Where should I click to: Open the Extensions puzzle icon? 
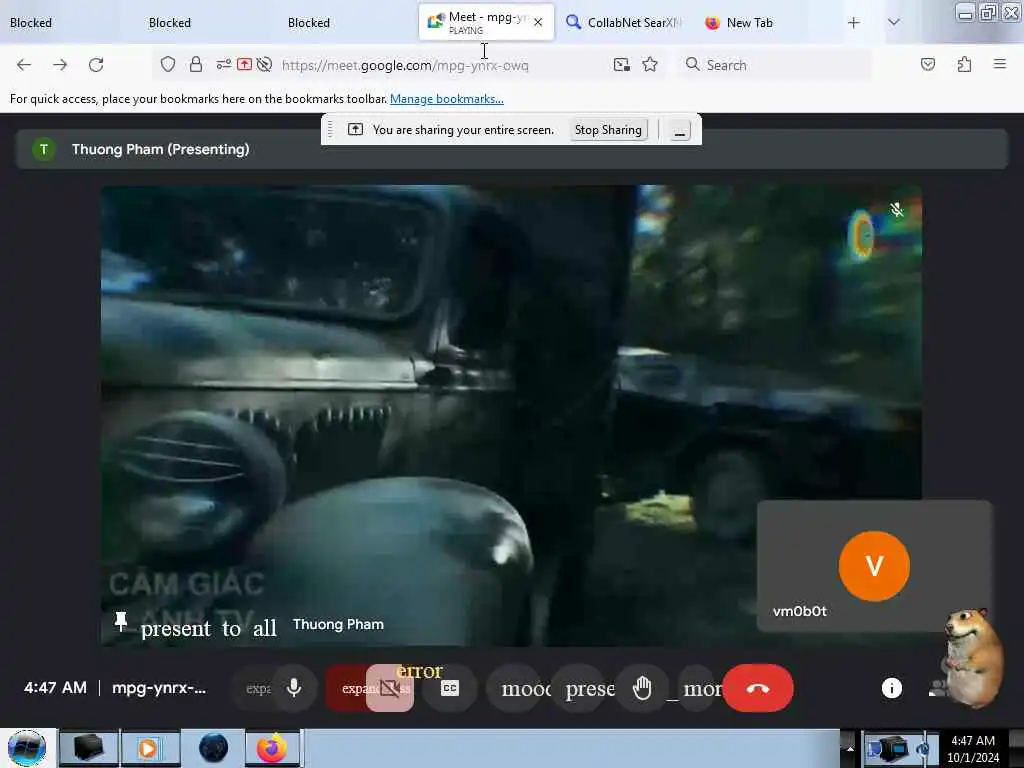964,64
